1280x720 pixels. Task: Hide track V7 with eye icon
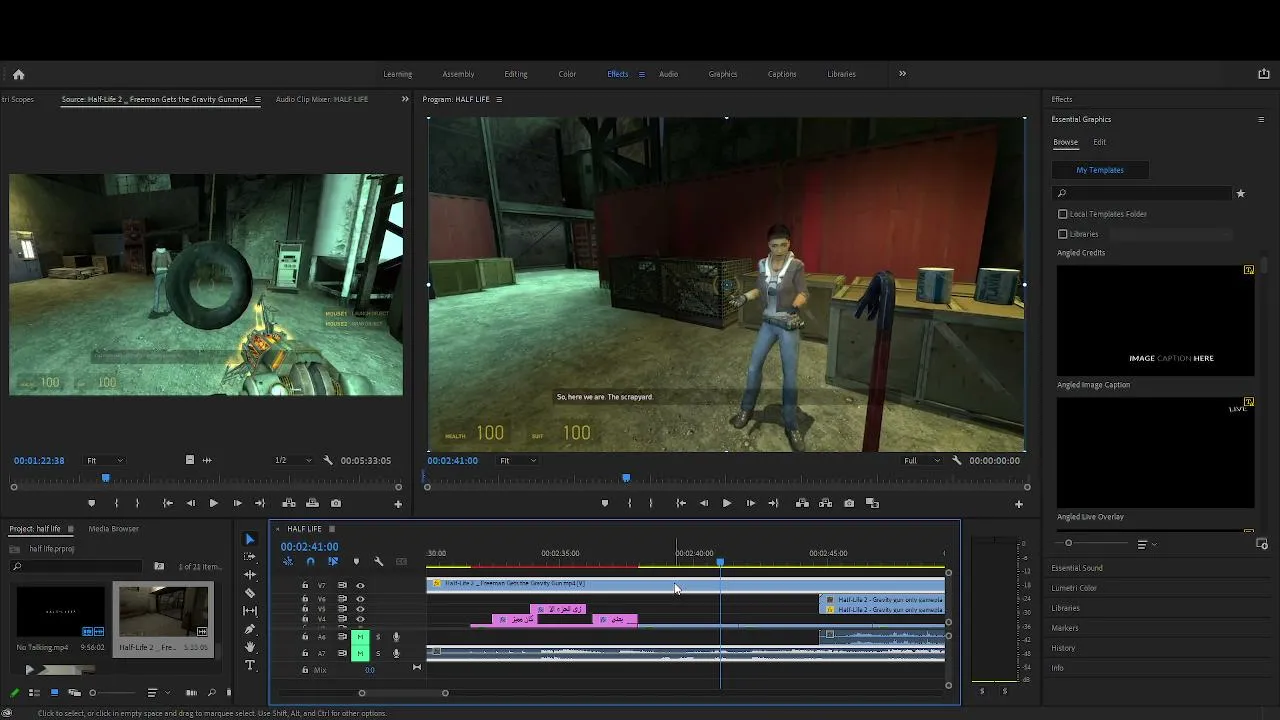pos(360,586)
